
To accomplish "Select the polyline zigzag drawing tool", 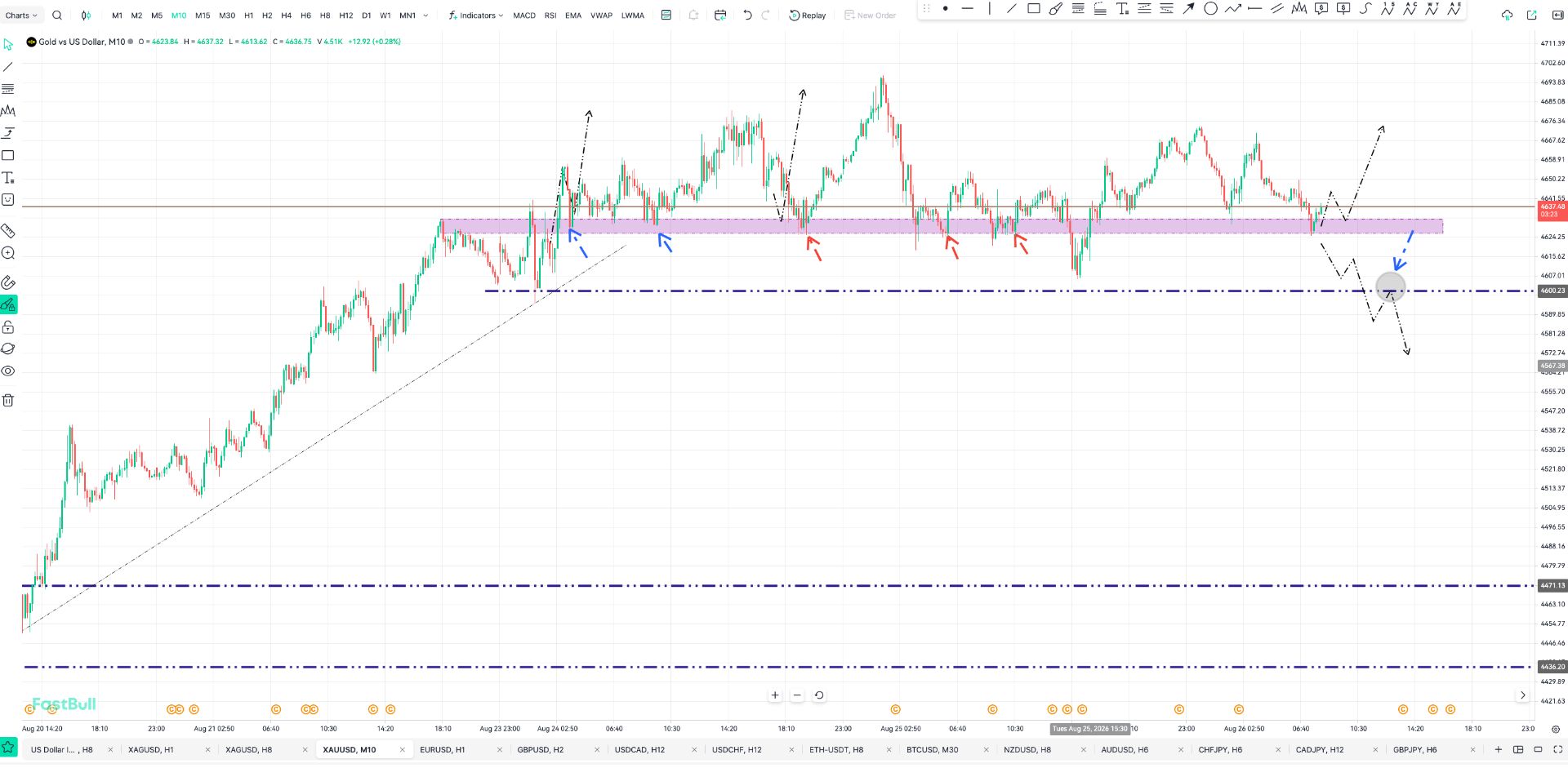I will coord(1233,9).
